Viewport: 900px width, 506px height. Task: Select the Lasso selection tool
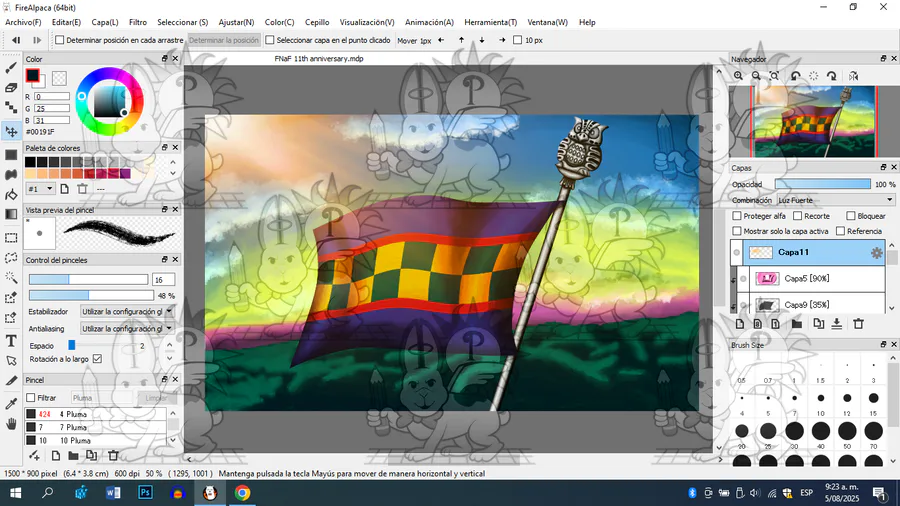click(11, 258)
